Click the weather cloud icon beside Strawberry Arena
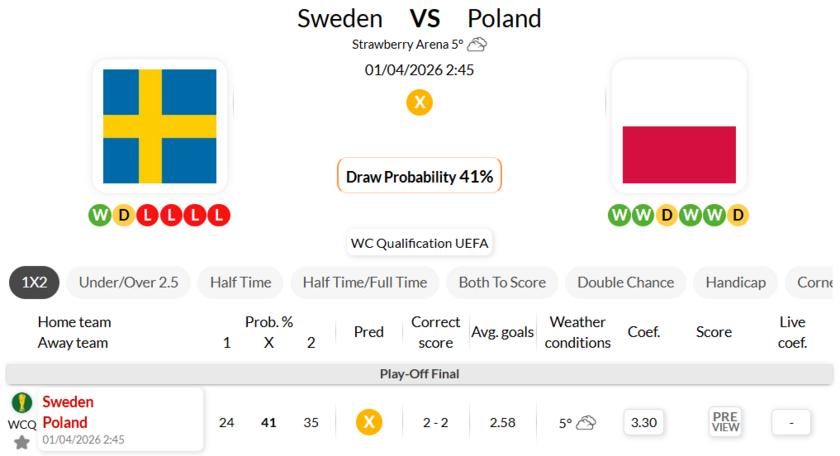 click(477, 44)
